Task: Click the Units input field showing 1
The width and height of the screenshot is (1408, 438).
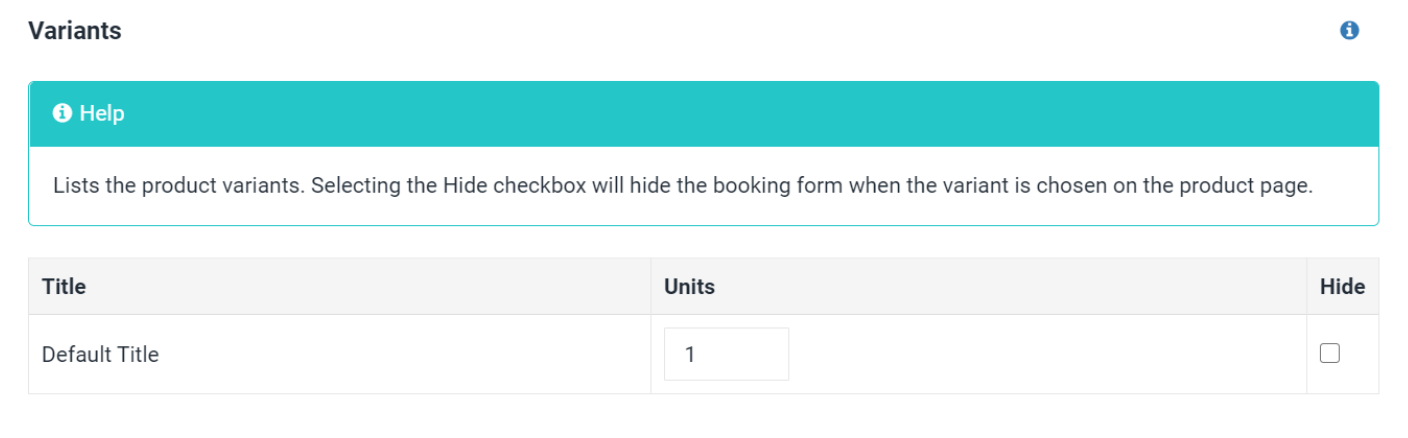Action: 726,354
